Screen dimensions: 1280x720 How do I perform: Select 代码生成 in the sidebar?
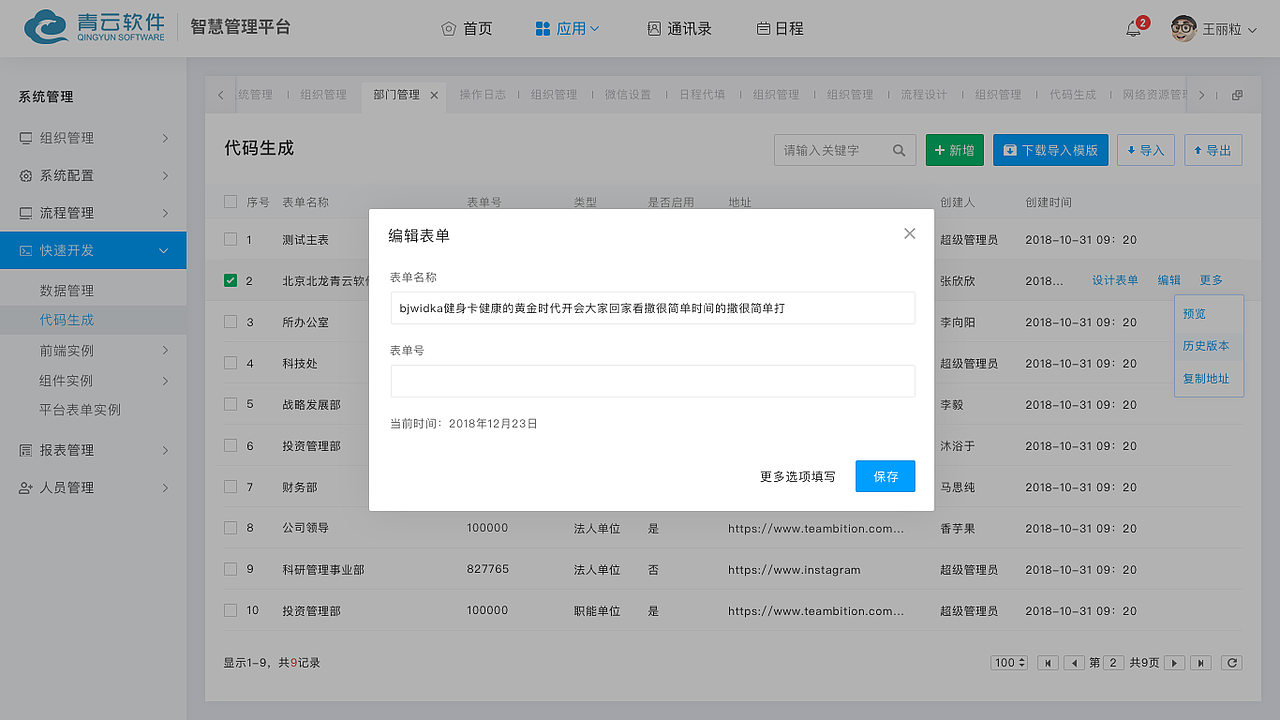pyautogui.click(x=93, y=320)
